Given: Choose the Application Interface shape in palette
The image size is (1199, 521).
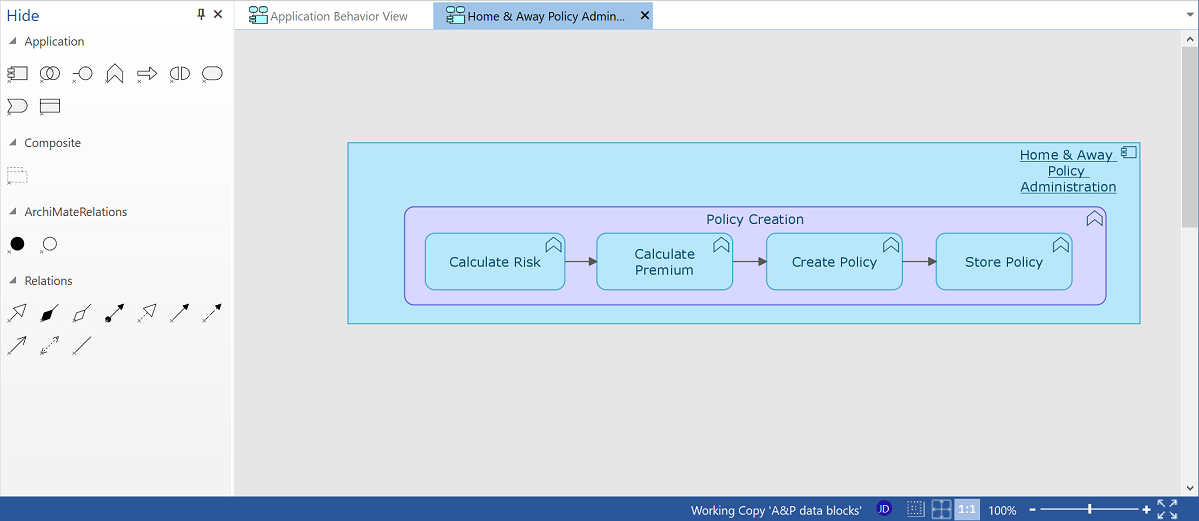Looking at the screenshot, I should 82,73.
